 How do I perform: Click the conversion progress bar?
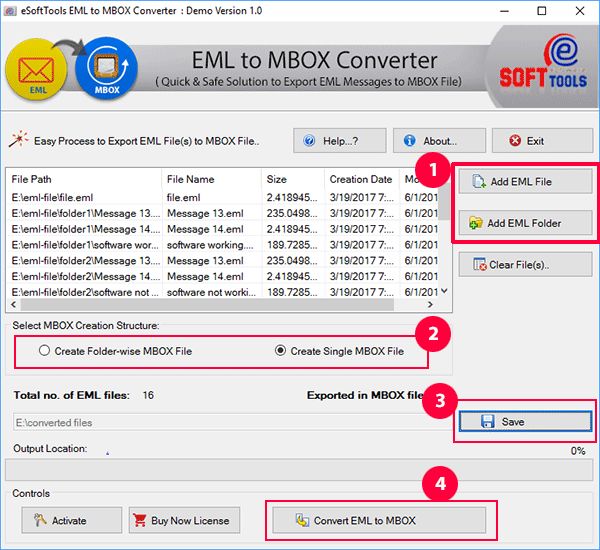299,470
